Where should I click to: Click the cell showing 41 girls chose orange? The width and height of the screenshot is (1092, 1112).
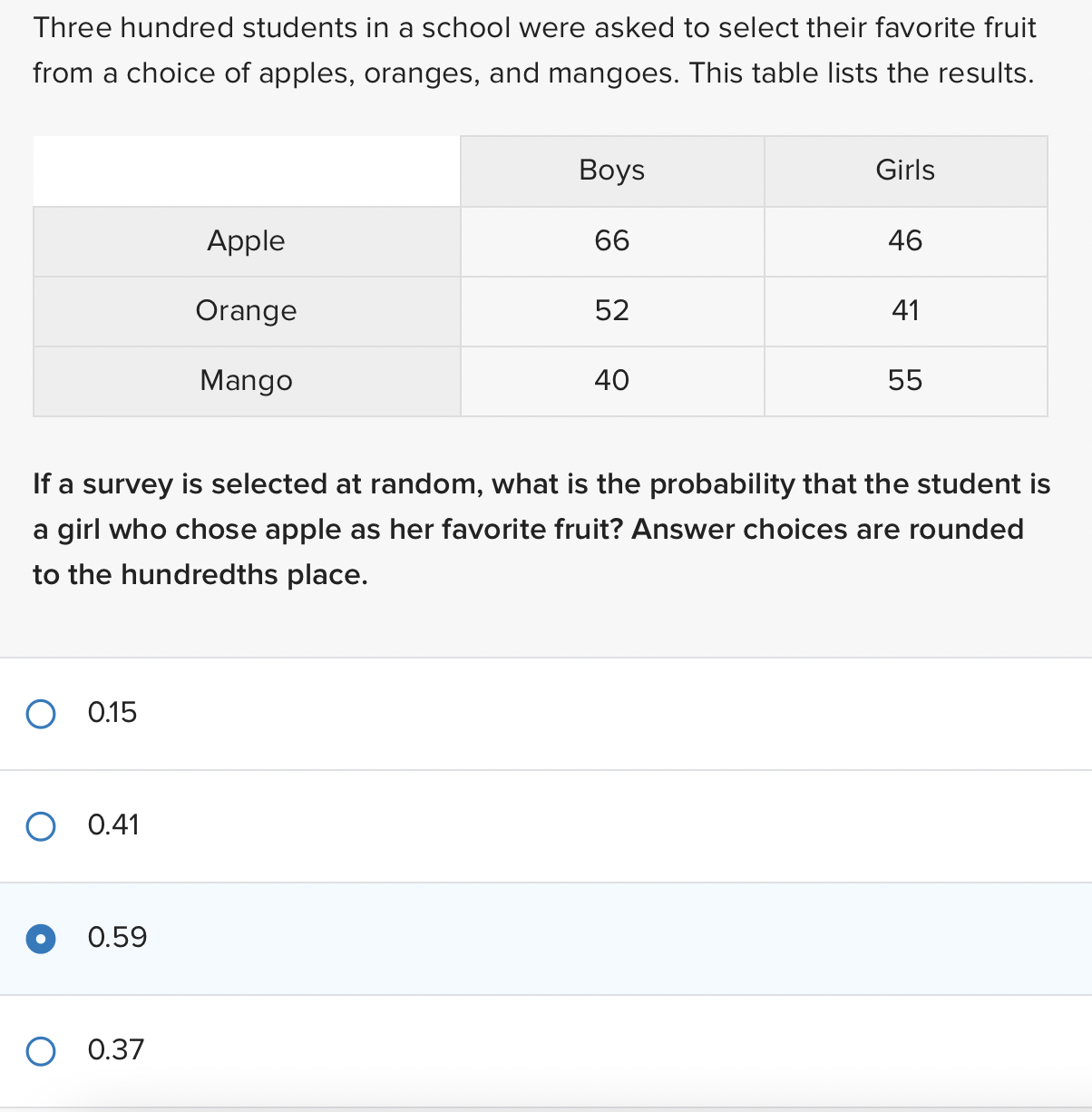coord(906,311)
